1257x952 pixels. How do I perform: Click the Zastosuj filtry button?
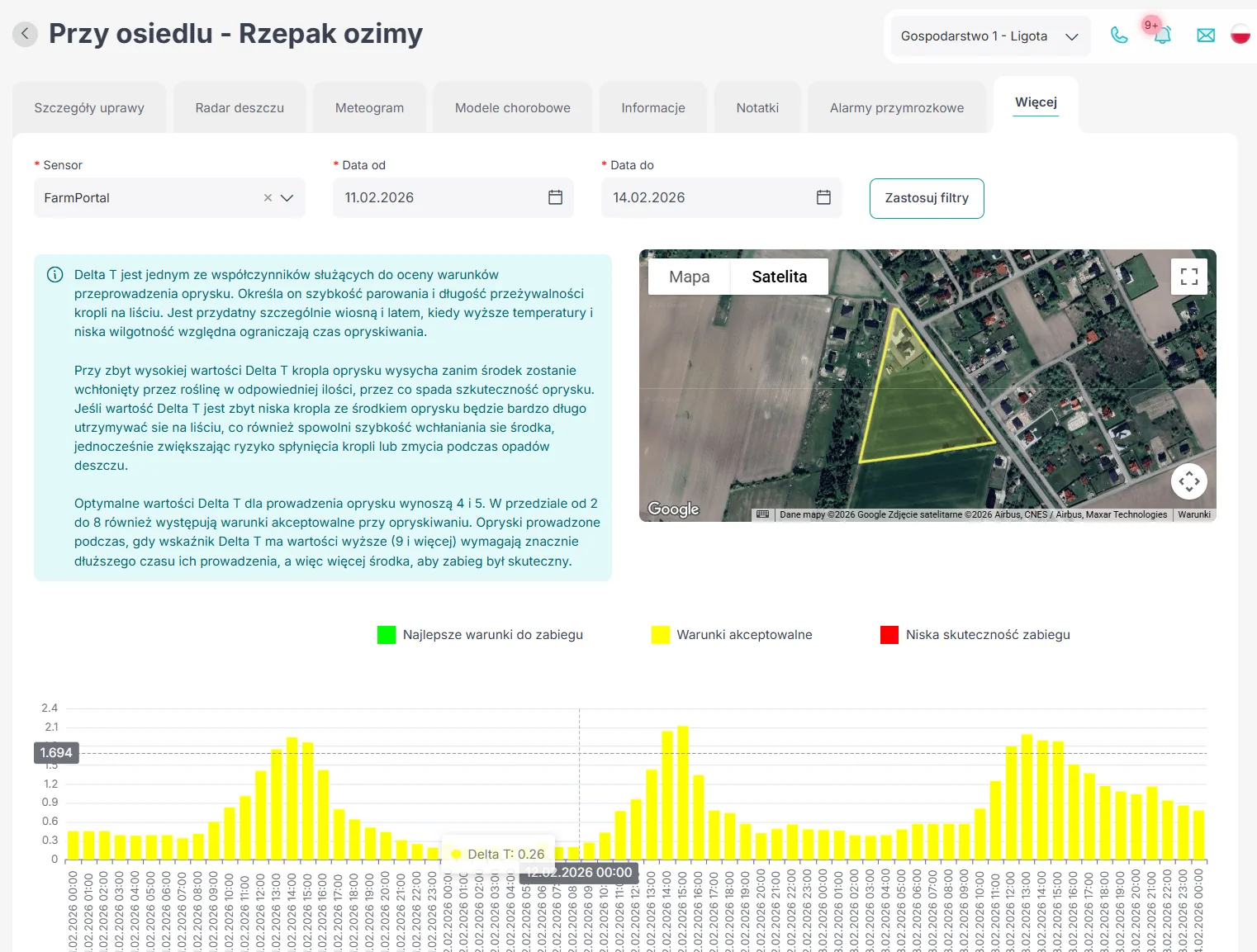point(926,198)
